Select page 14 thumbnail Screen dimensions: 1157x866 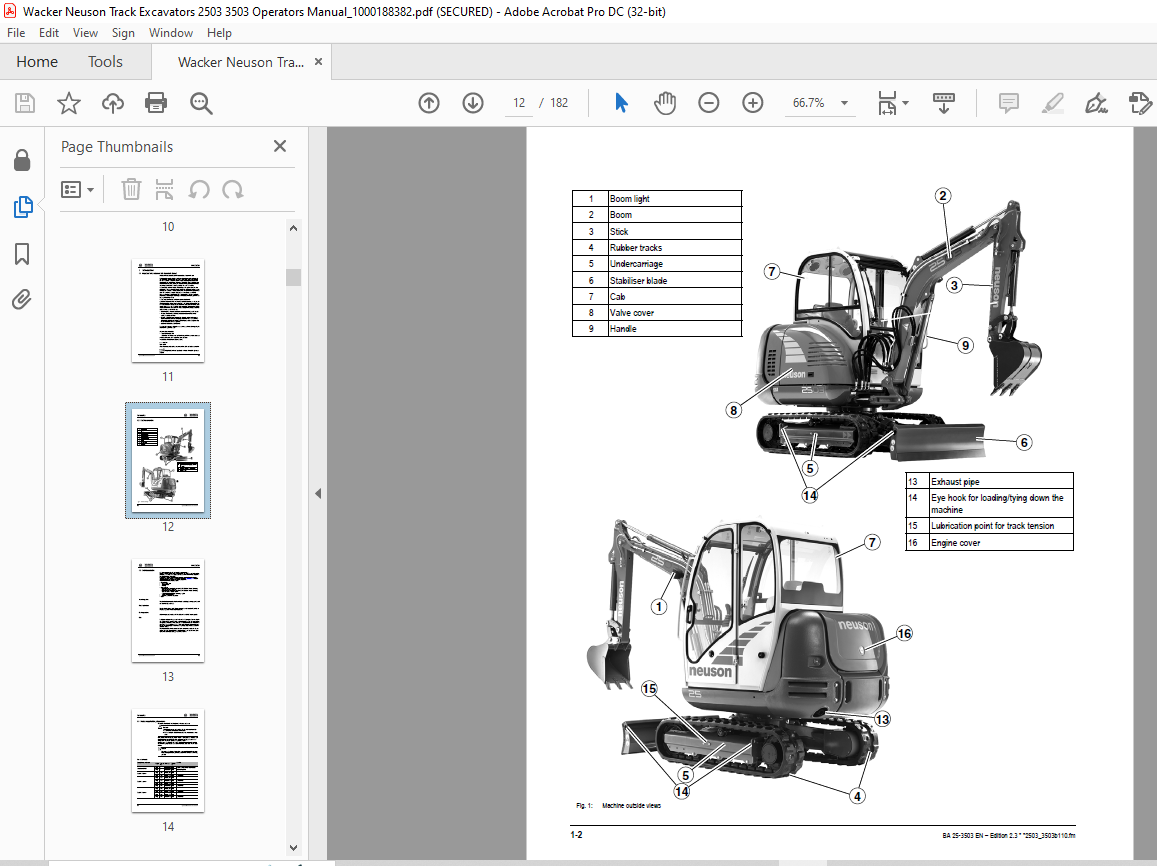pos(167,761)
